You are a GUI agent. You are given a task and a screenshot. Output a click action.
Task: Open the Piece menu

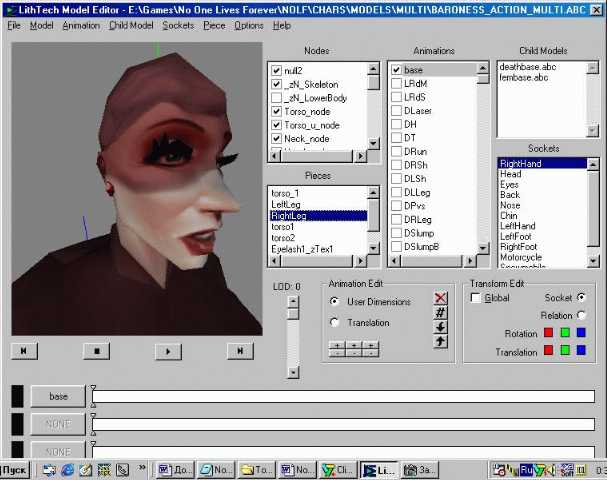pyautogui.click(x=214, y=26)
